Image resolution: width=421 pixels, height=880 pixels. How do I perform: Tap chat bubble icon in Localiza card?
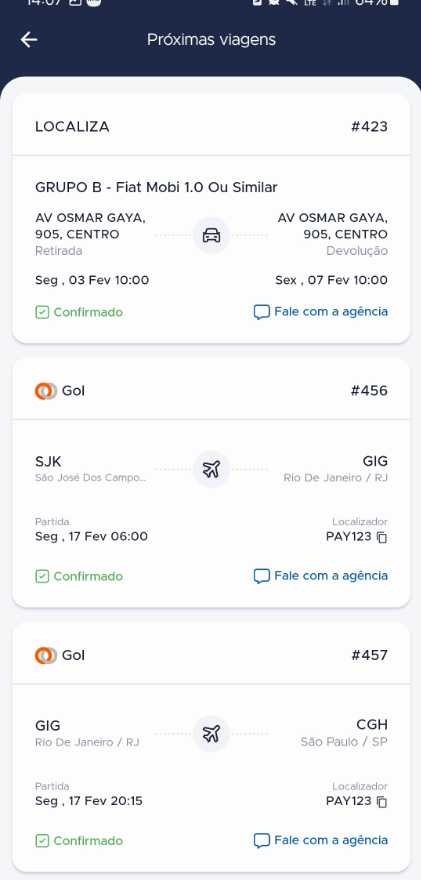pyautogui.click(x=262, y=312)
